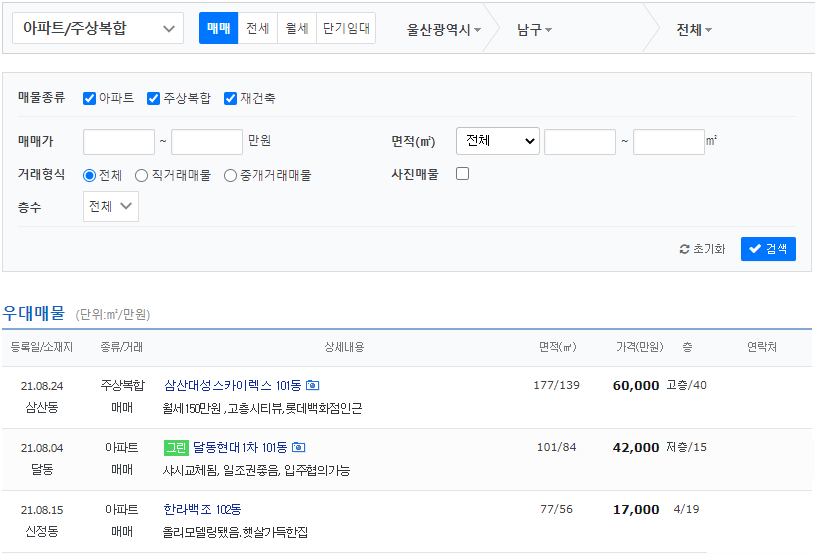Screen dimensions: 815x554
Task: Click the price 17,000
Action: [x=636, y=509]
